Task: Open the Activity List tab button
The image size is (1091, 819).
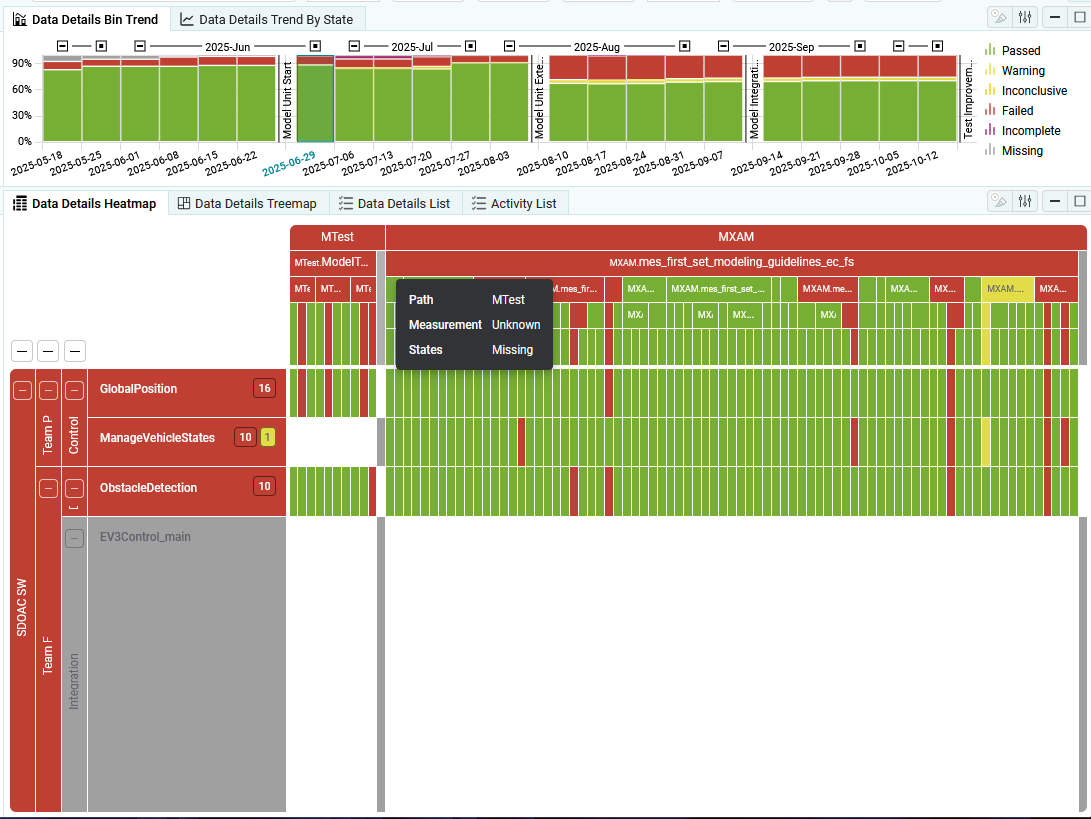Action: tap(515, 203)
